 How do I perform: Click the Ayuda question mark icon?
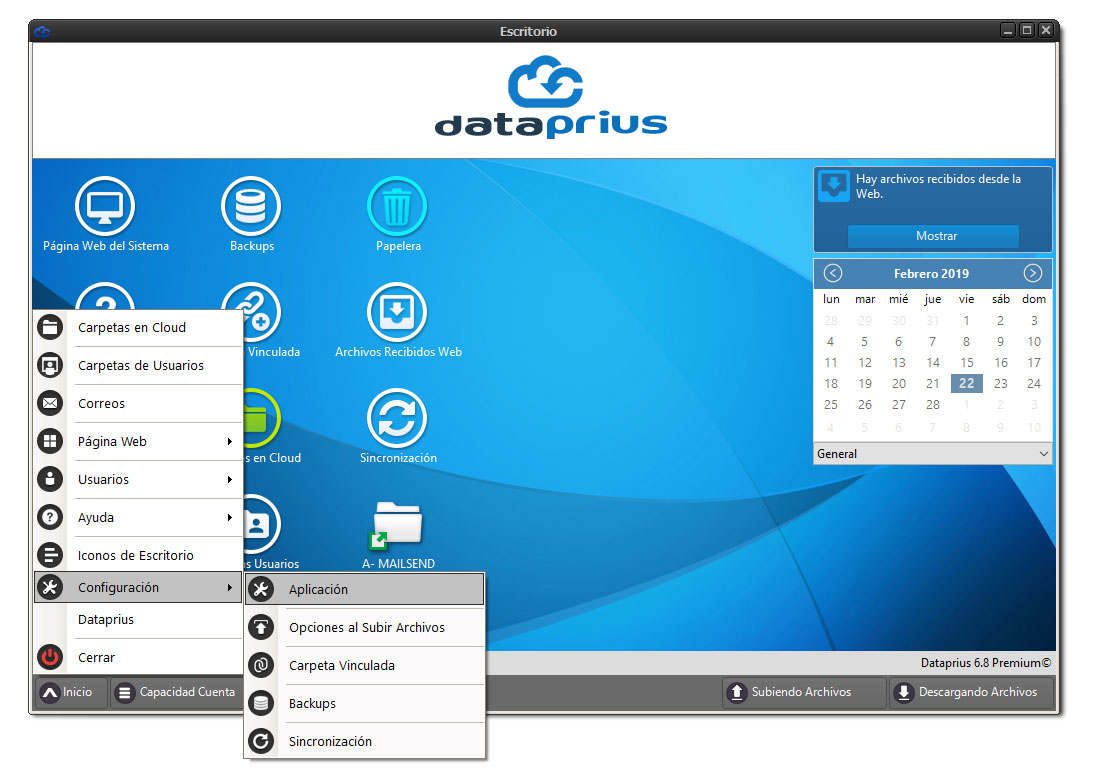[x=50, y=517]
